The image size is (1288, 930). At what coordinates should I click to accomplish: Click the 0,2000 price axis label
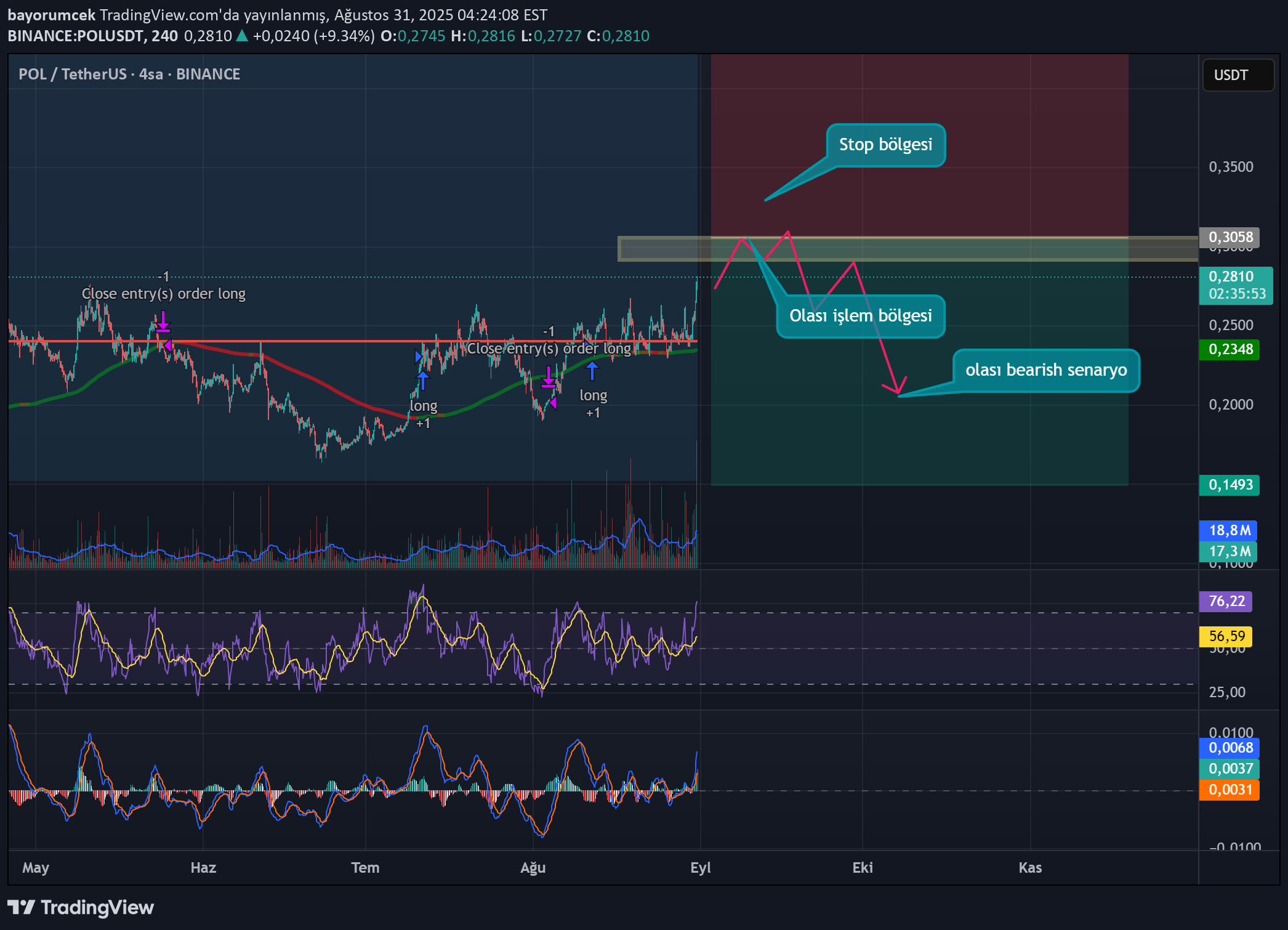click(1231, 405)
